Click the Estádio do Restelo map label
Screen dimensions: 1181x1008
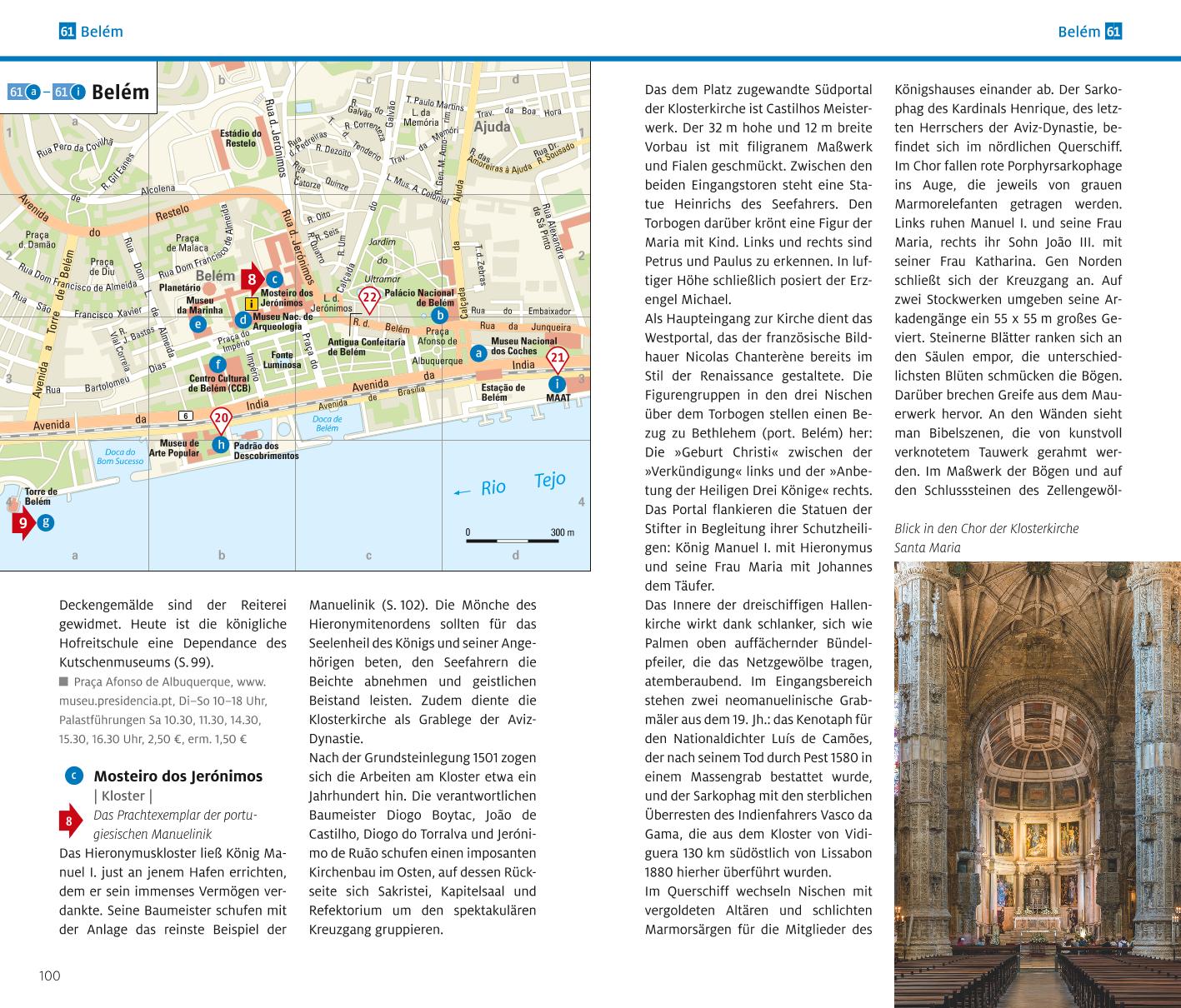[x=241, y=137]
